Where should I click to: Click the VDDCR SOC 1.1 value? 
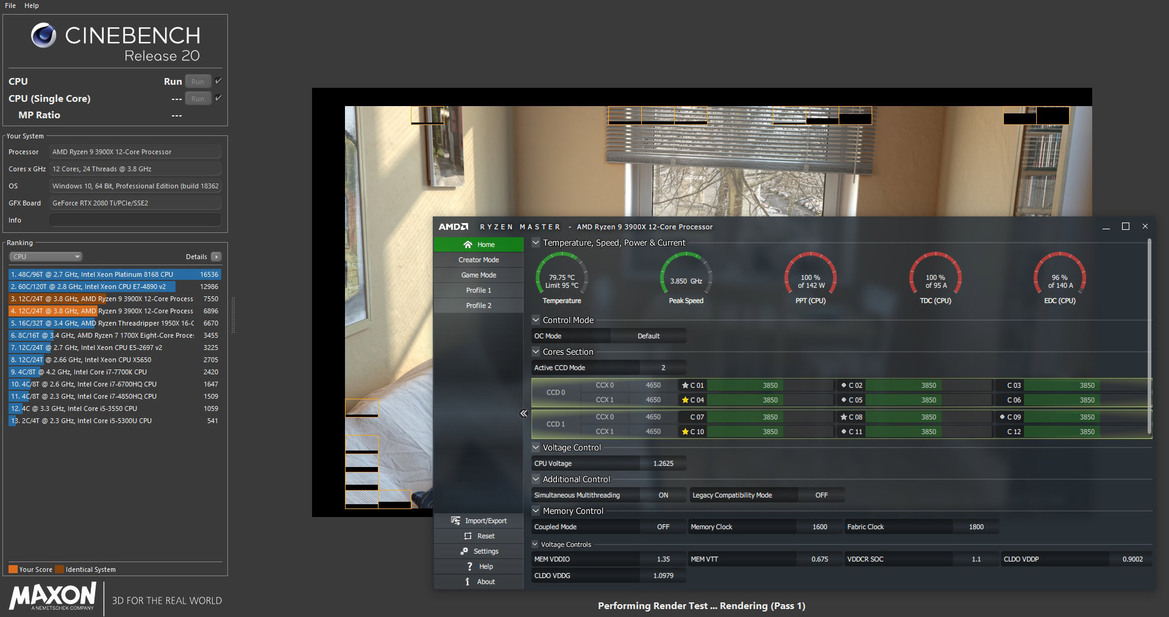pyautogui.click(x=976, y=559)
